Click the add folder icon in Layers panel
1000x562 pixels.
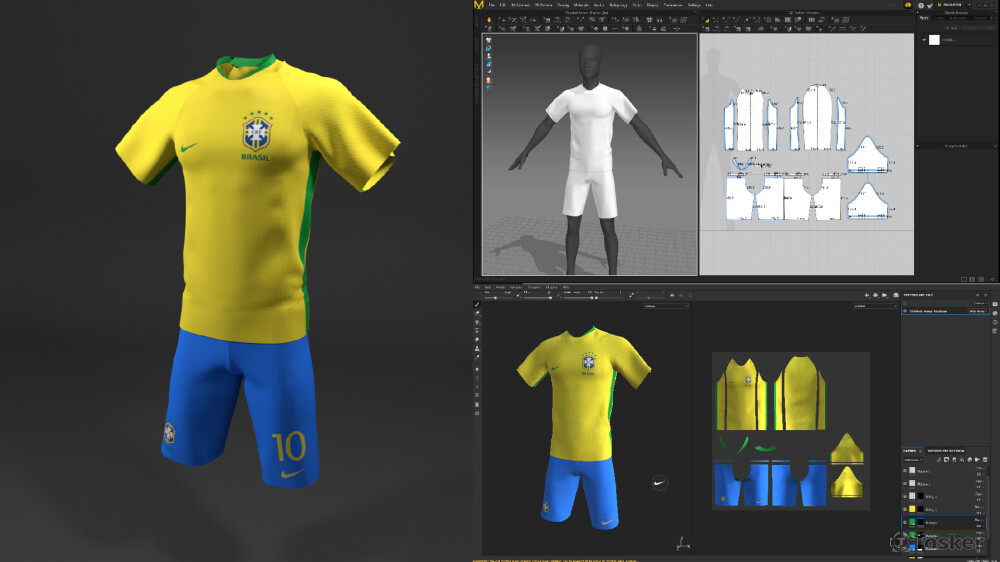(x=977, y=459)
